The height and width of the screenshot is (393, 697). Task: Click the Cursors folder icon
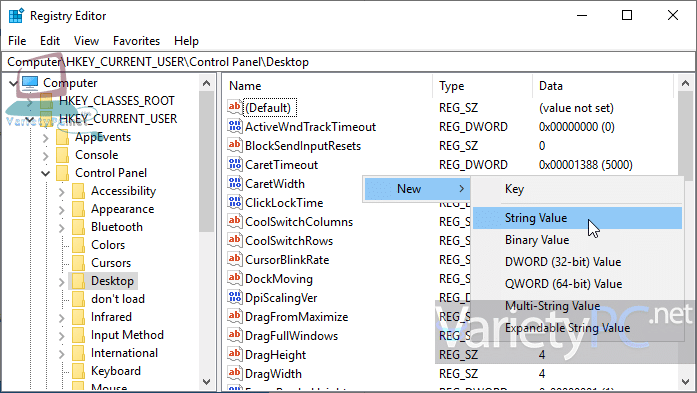point(78,263)
